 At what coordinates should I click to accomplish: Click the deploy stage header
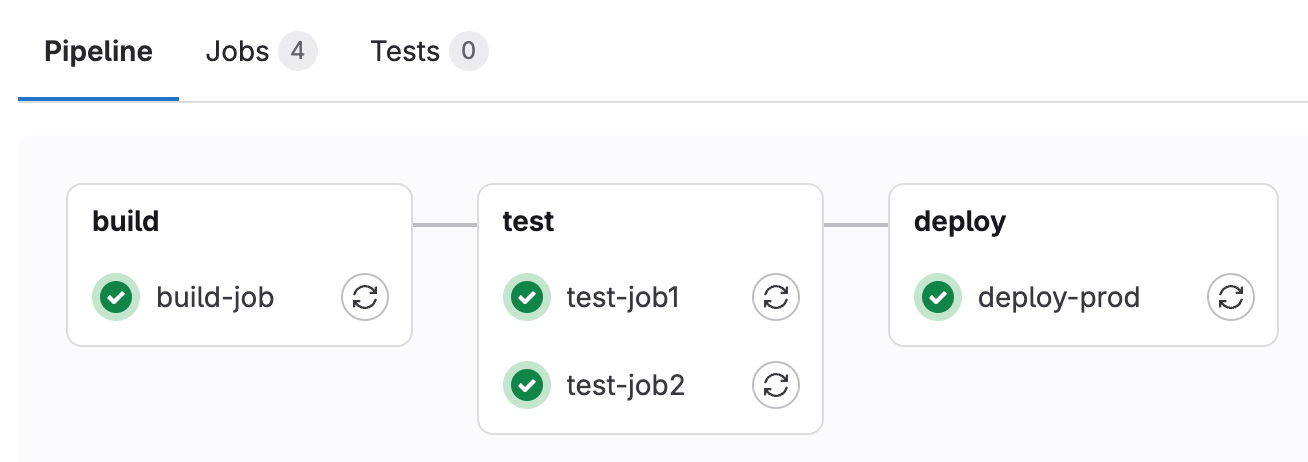(x=959, y=221)
